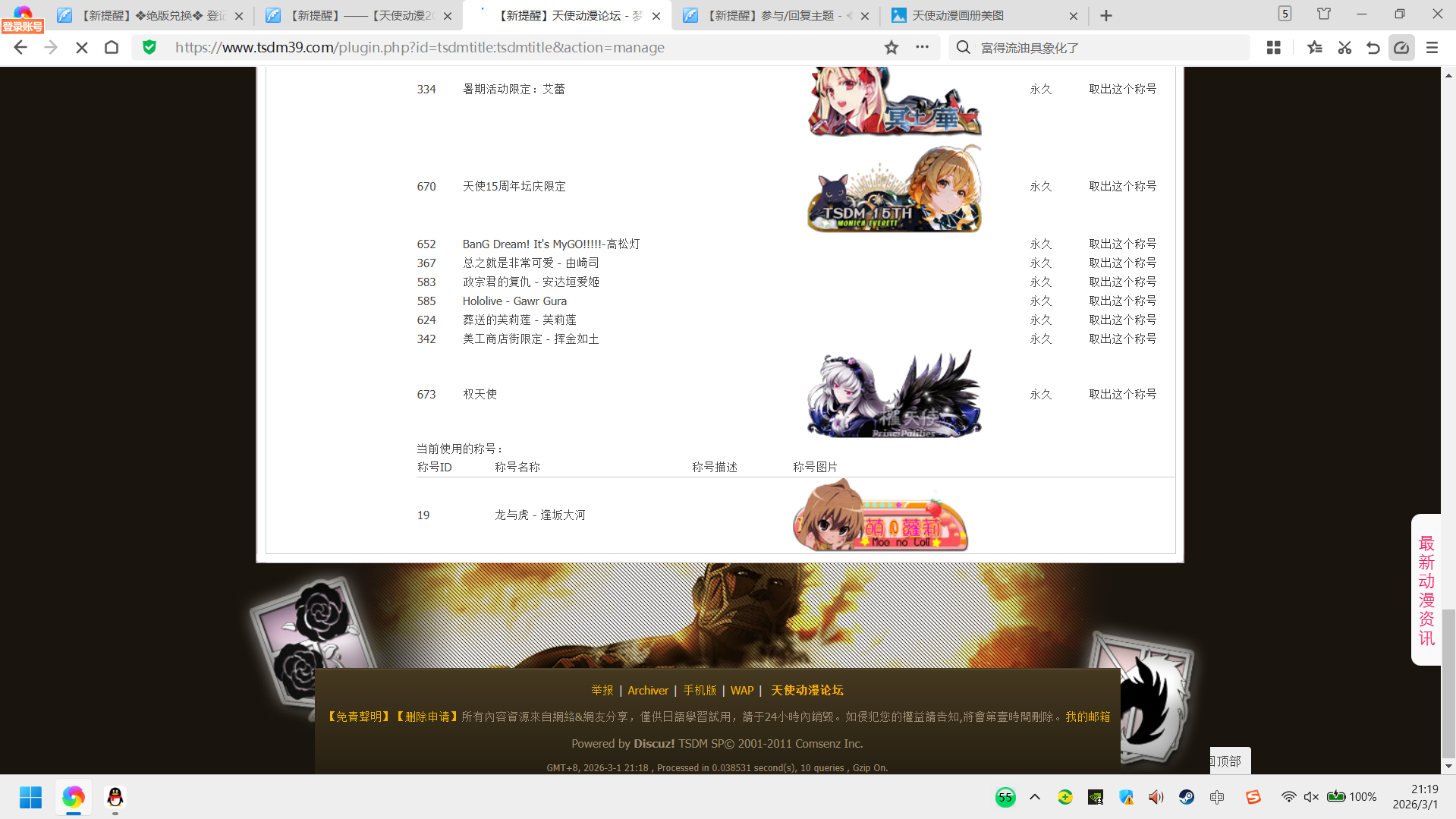Take out the 权天使 title

1122,395
